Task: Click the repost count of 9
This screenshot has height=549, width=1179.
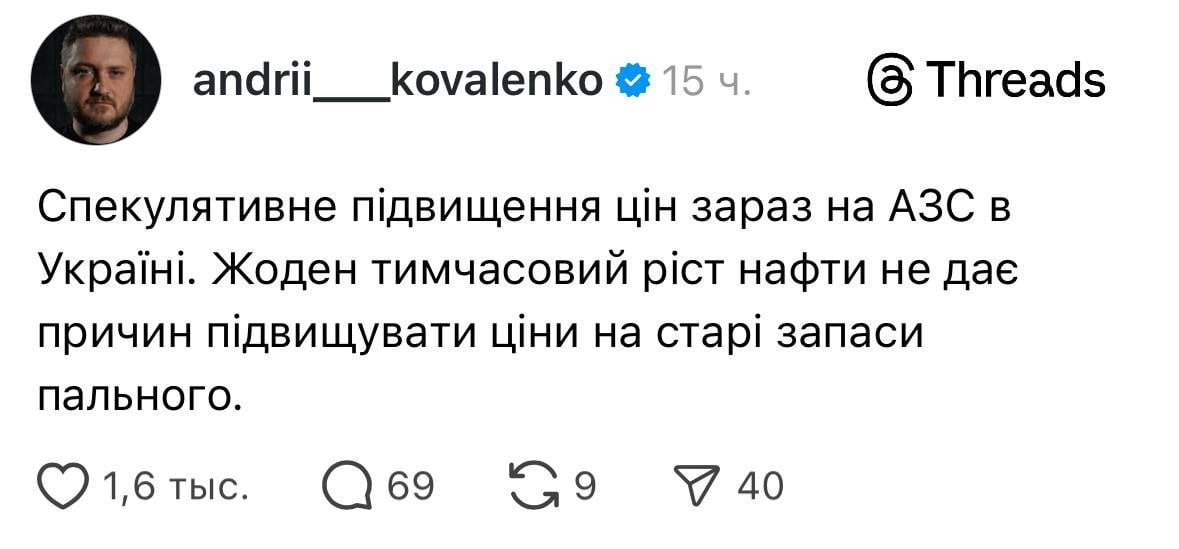Action: pos(586,487)
